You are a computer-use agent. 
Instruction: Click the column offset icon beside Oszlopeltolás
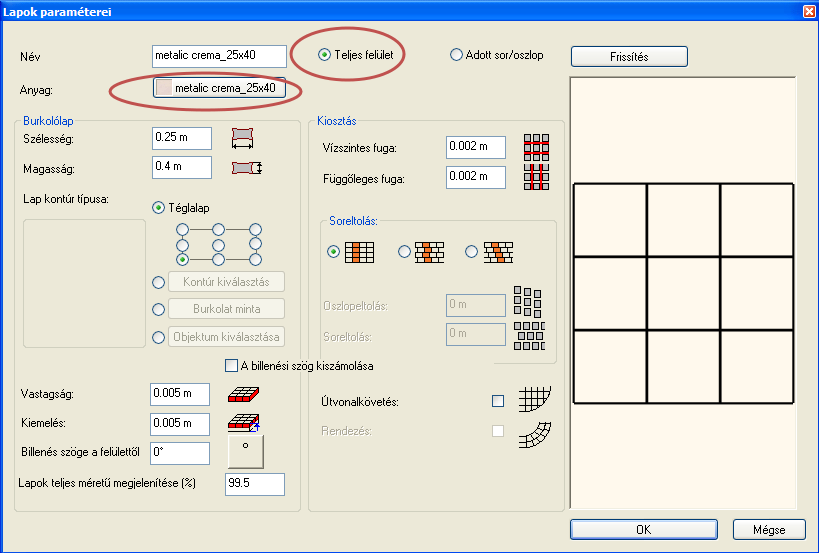coord(527,301)
